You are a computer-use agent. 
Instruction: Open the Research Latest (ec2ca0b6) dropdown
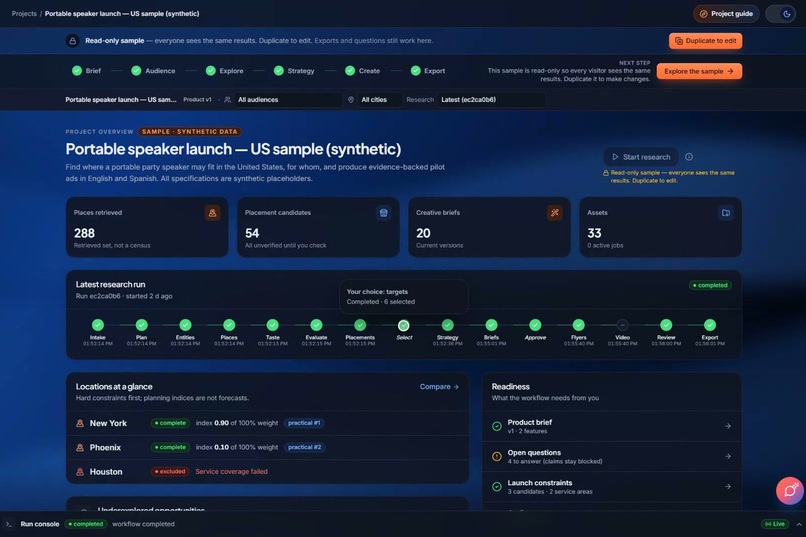[491, 100]
